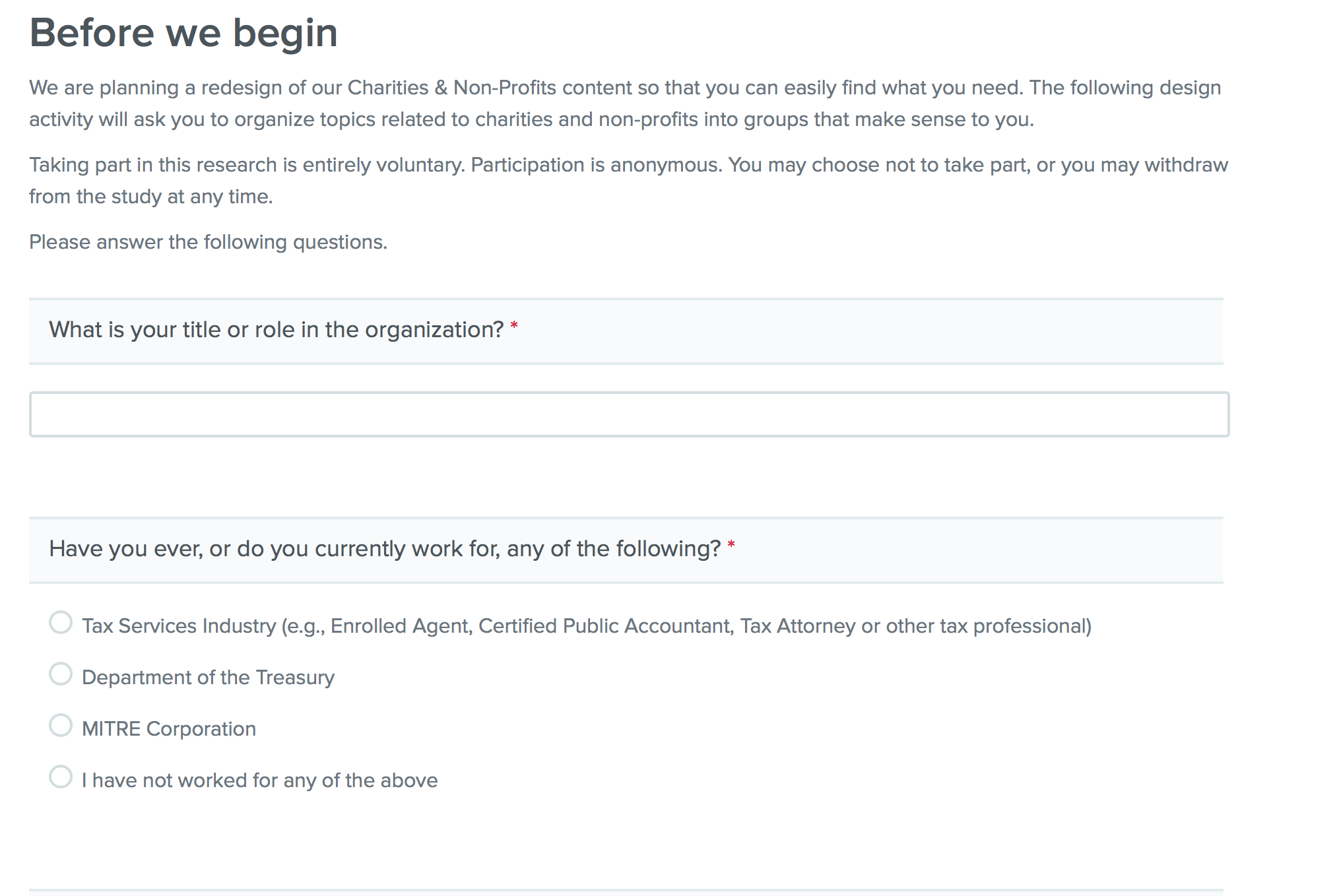The width and height of the screenshot is (1337, 896).
Task: Click the 'Tax Services Industry' option label text
Action: 178,625
